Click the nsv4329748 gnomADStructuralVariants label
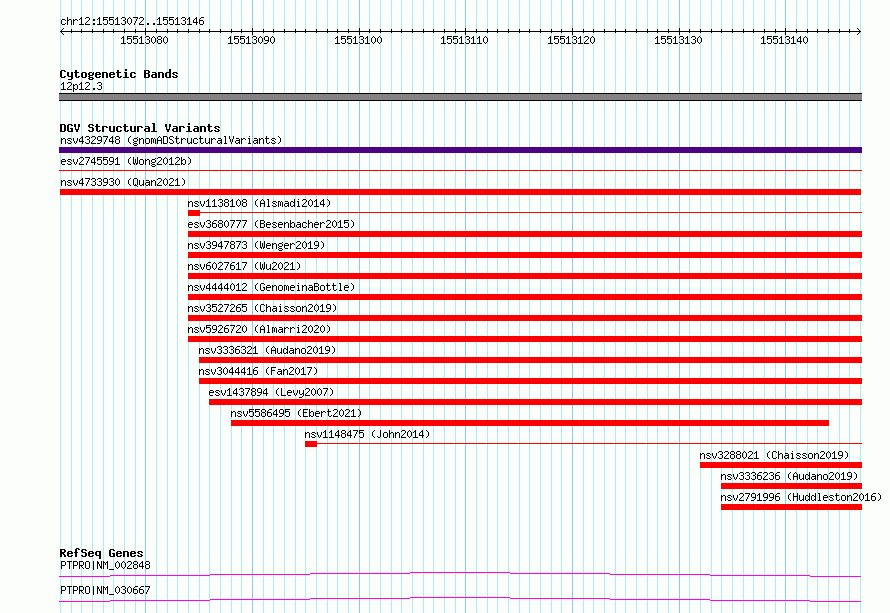 point(171,140)
